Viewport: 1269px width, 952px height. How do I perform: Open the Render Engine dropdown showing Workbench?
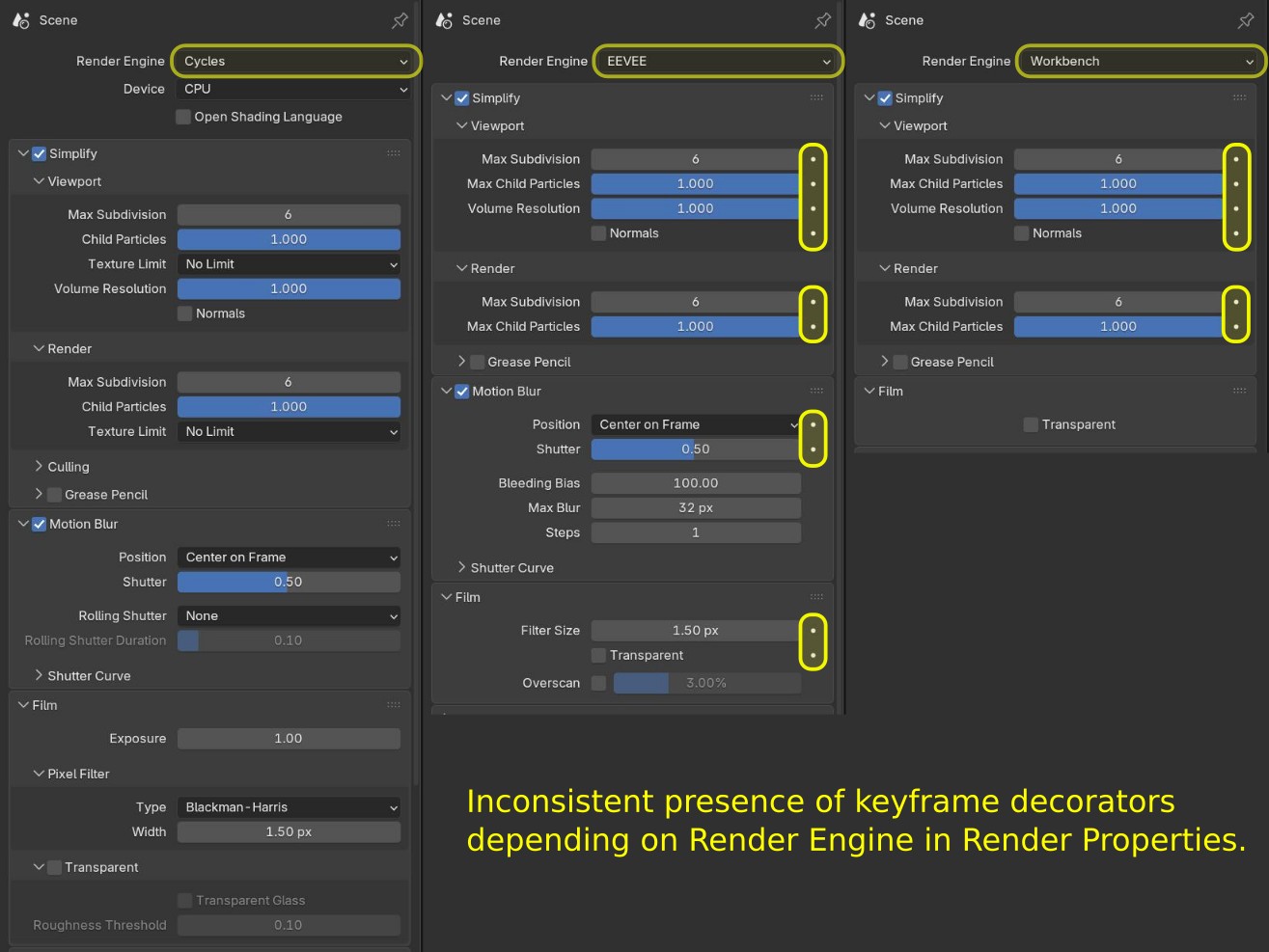tap(1141, 61)
